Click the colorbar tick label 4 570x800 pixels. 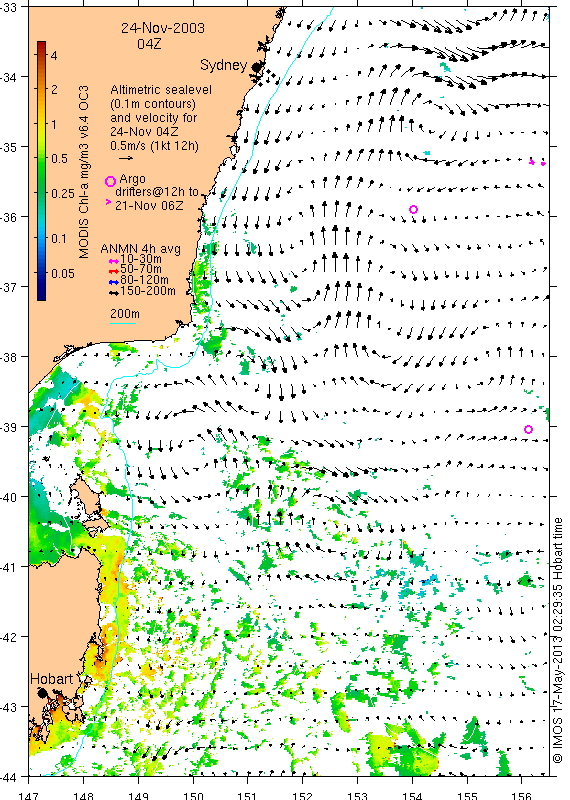pos(54,55)
